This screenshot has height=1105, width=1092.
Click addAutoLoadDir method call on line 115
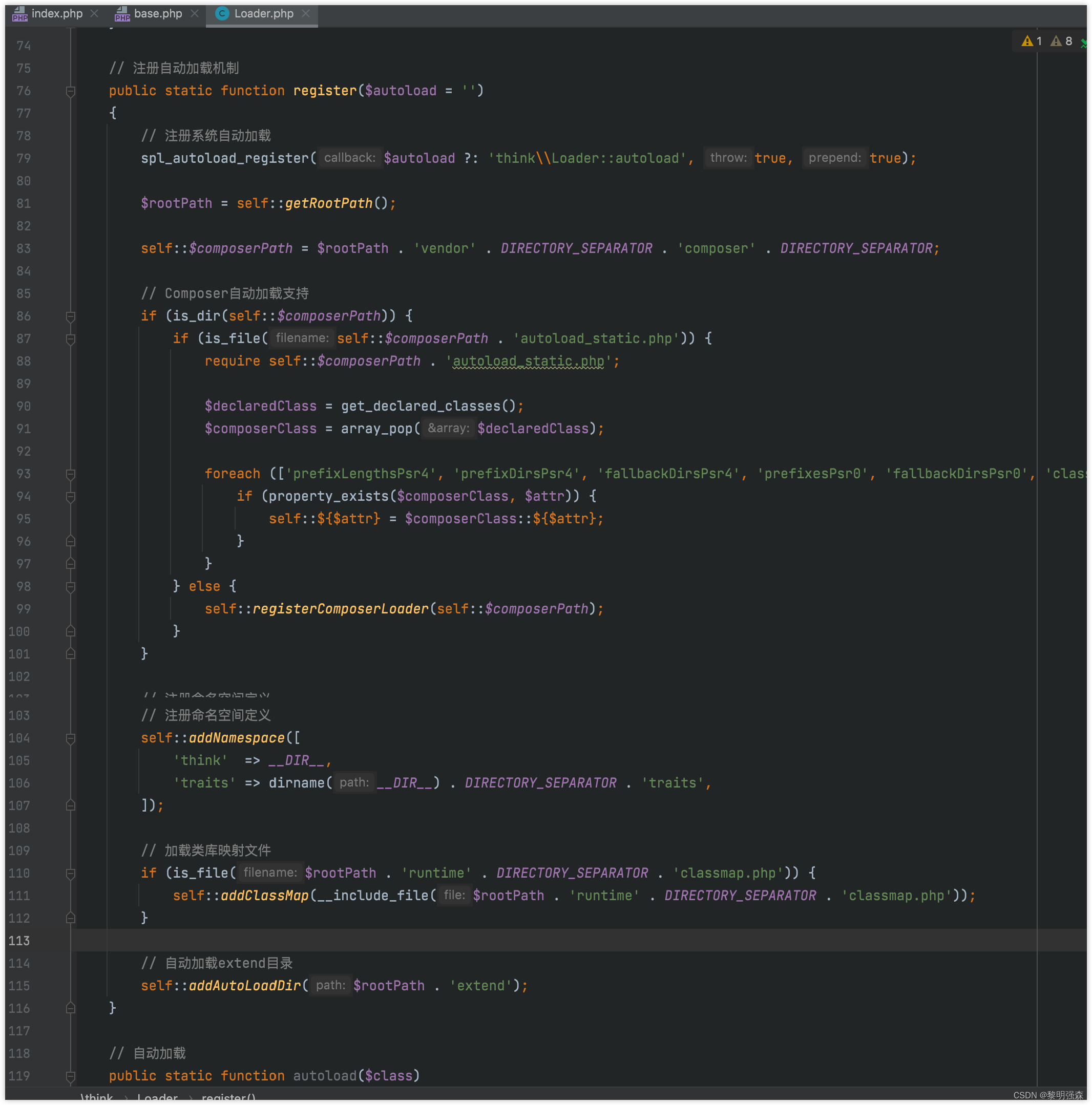(245, 986)
